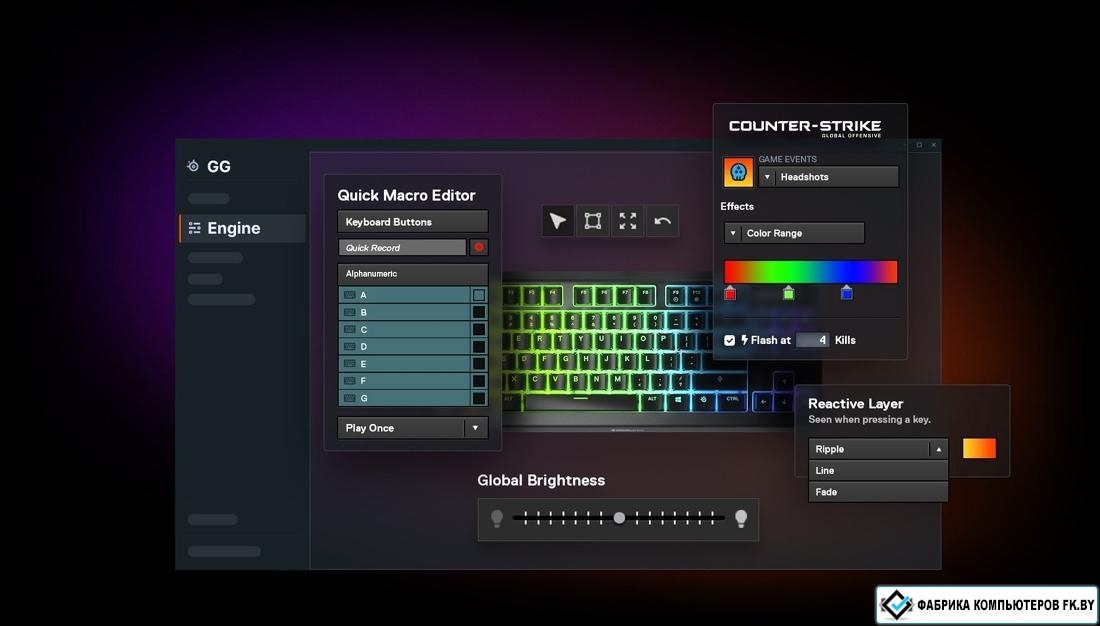Viewport: 1100px width, 626px height.
Task: Choose the rectangle selection tool
Action: tap(593, 221)
